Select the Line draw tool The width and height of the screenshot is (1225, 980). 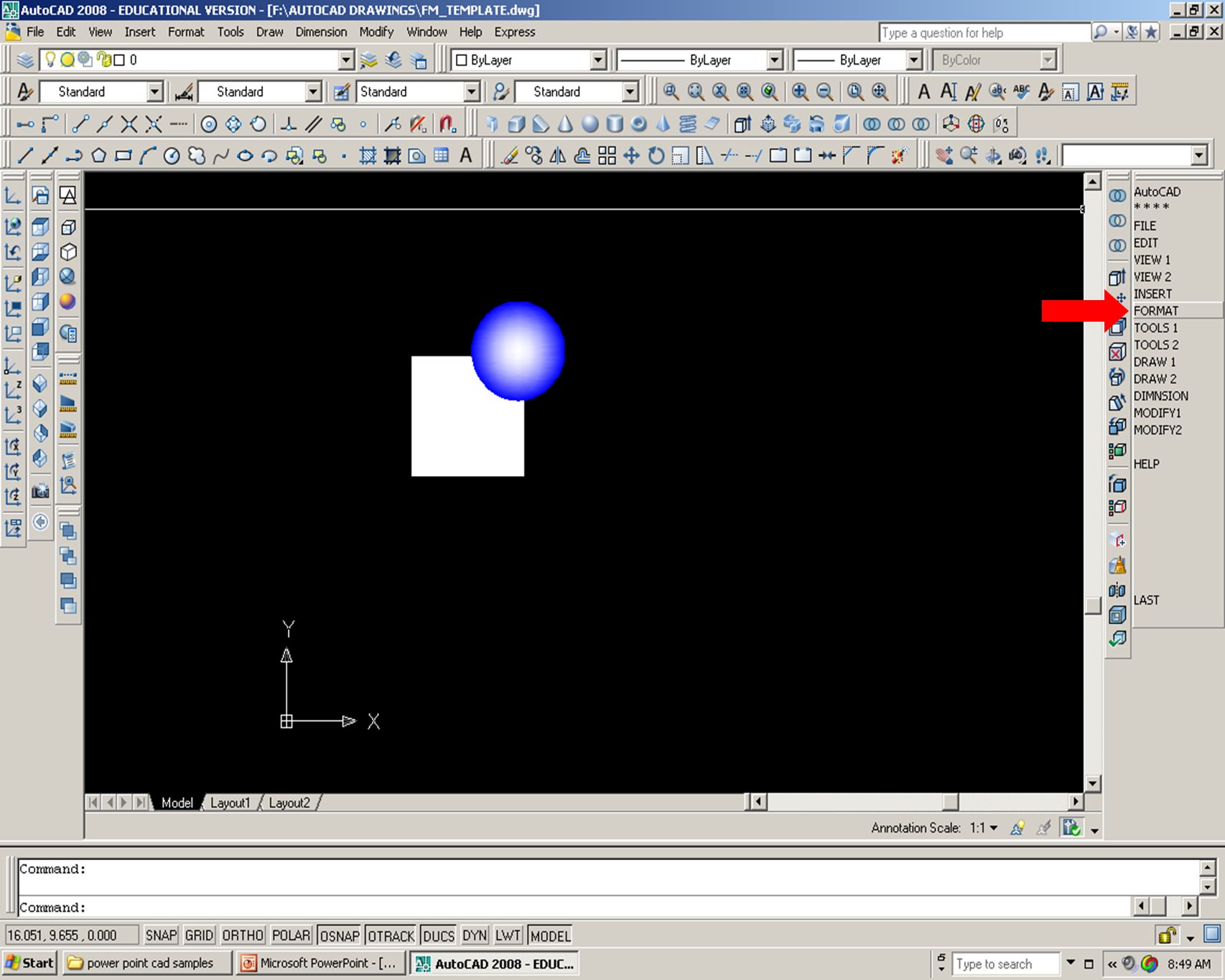click(x=25, y=155)
